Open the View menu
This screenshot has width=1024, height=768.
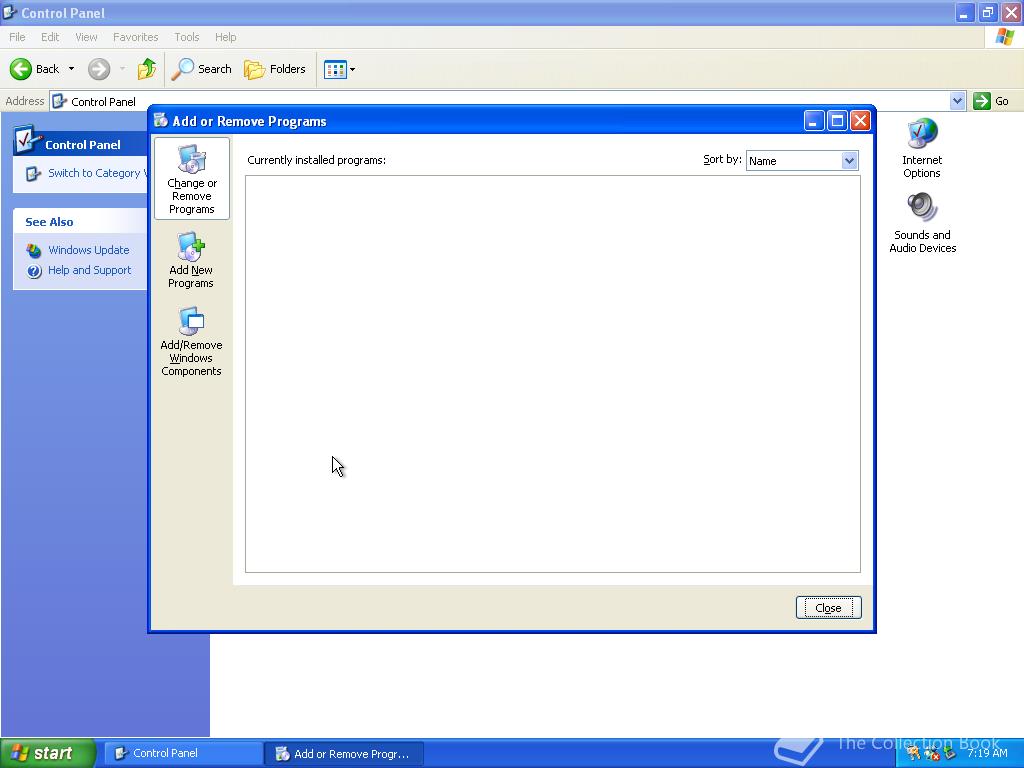tap(86, 37)
